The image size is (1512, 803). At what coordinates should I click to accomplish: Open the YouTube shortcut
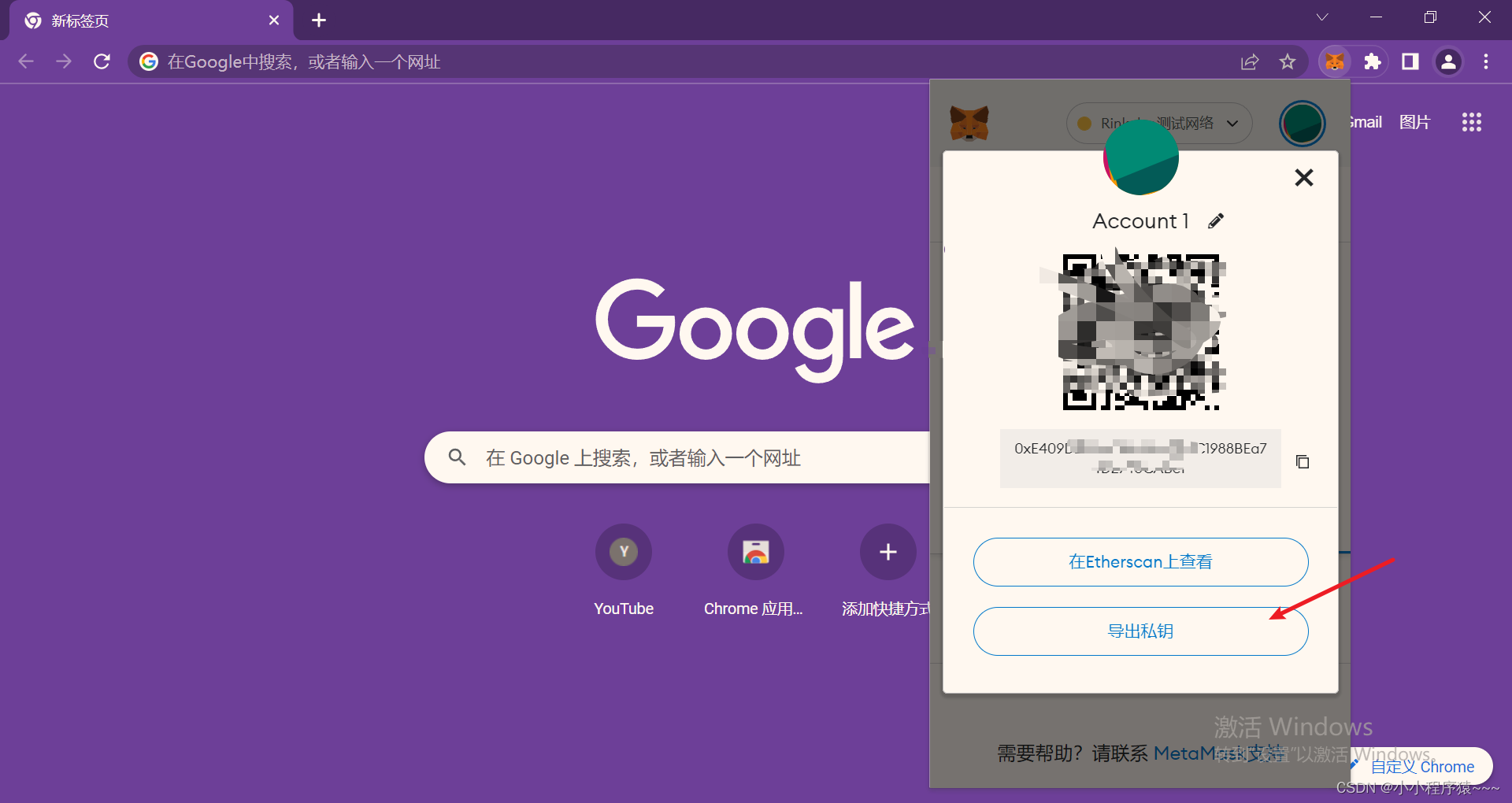click(624, 571)
